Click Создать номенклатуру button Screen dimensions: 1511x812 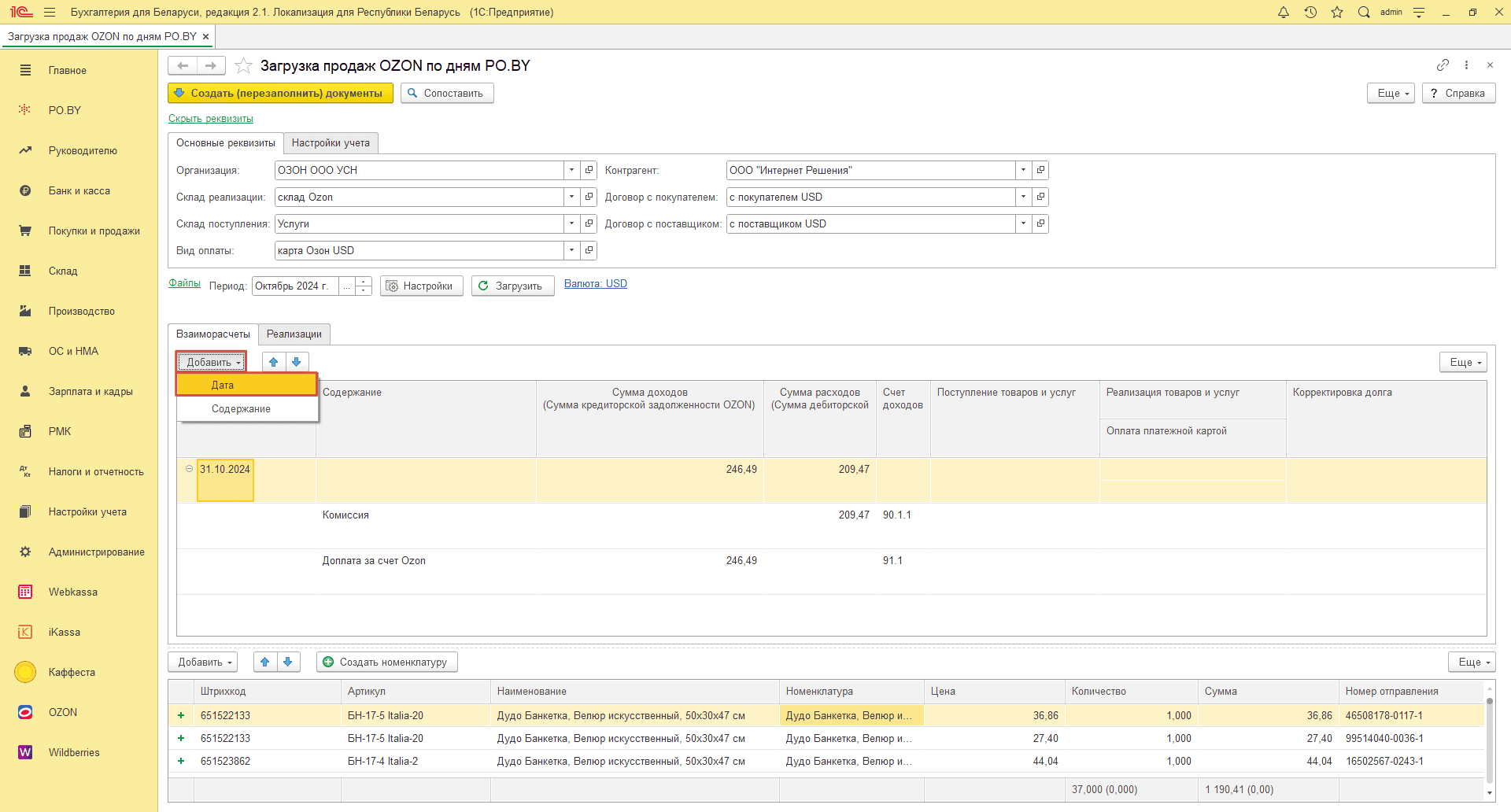coord(387,662)
